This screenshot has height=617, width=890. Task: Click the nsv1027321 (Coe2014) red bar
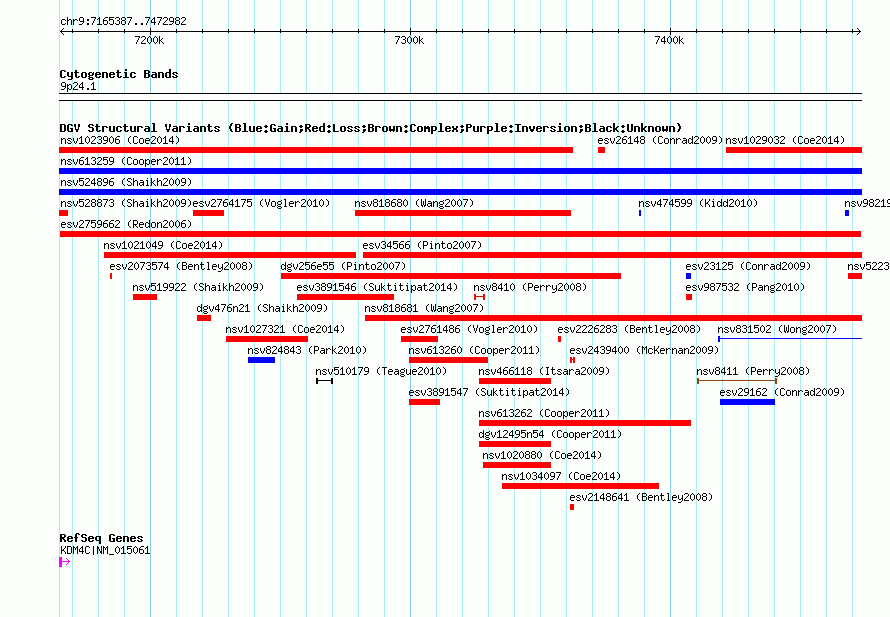coord(267,339)
